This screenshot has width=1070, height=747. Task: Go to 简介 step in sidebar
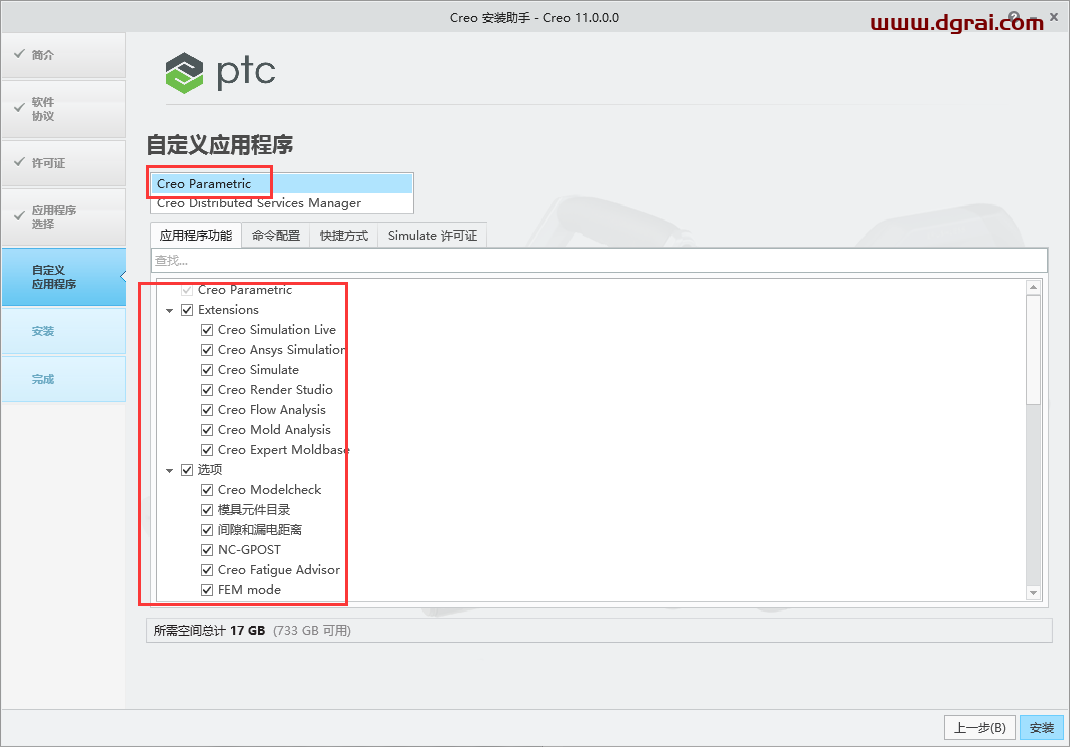[x=63, y=55]
